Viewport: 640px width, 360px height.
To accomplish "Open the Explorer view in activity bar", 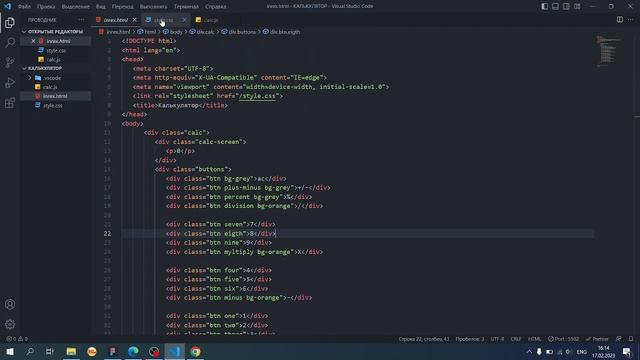I will tap(10, 22).
